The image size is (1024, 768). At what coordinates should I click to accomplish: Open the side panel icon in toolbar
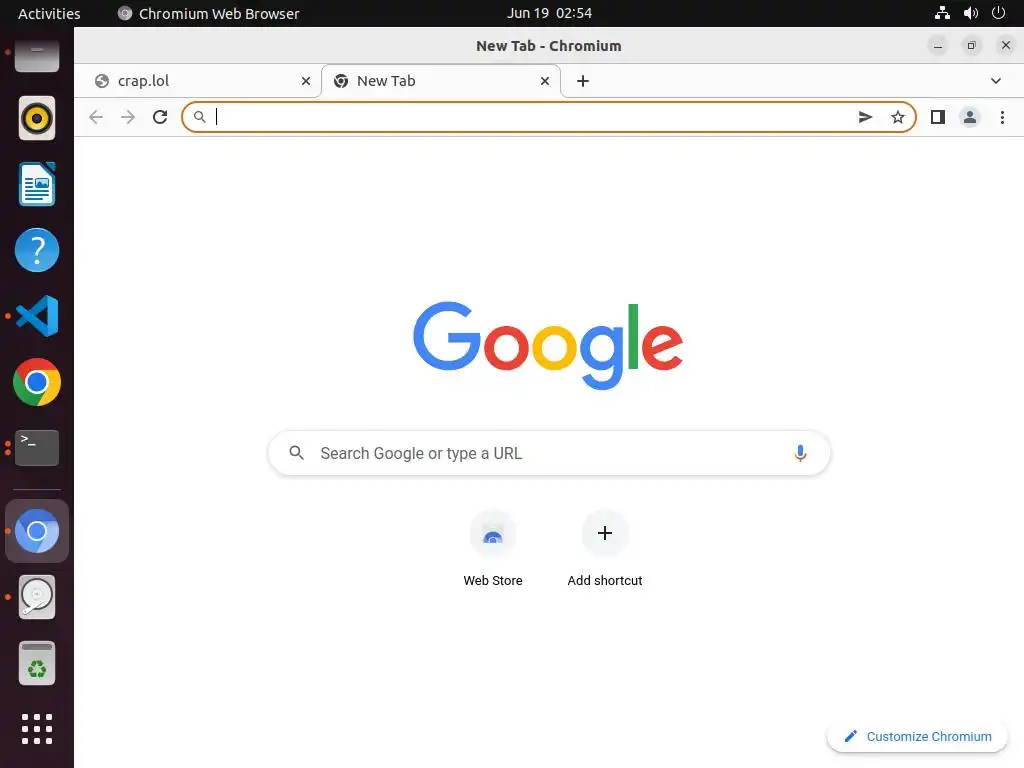click(x=938, y=117)
